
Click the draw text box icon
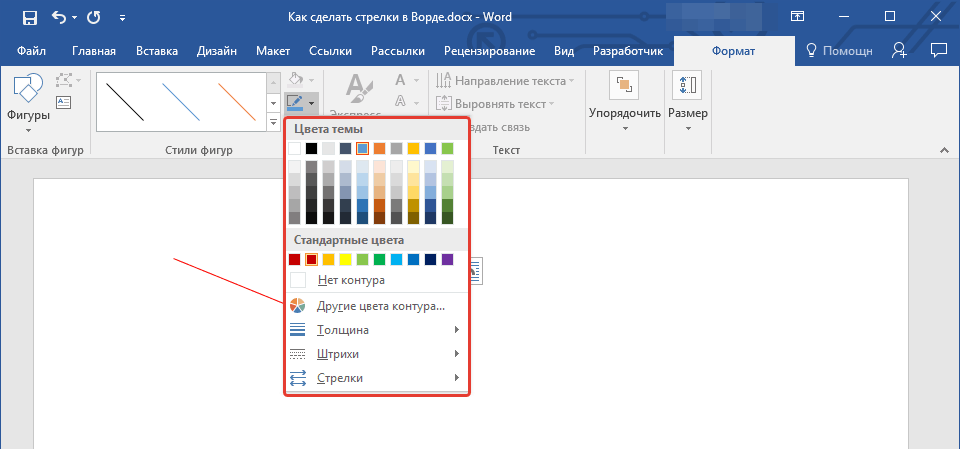point(63,102)
